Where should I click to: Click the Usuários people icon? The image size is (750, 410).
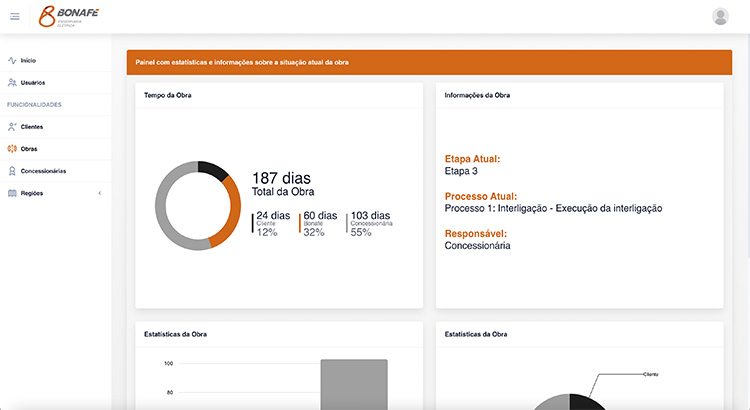tap(12, 83)
